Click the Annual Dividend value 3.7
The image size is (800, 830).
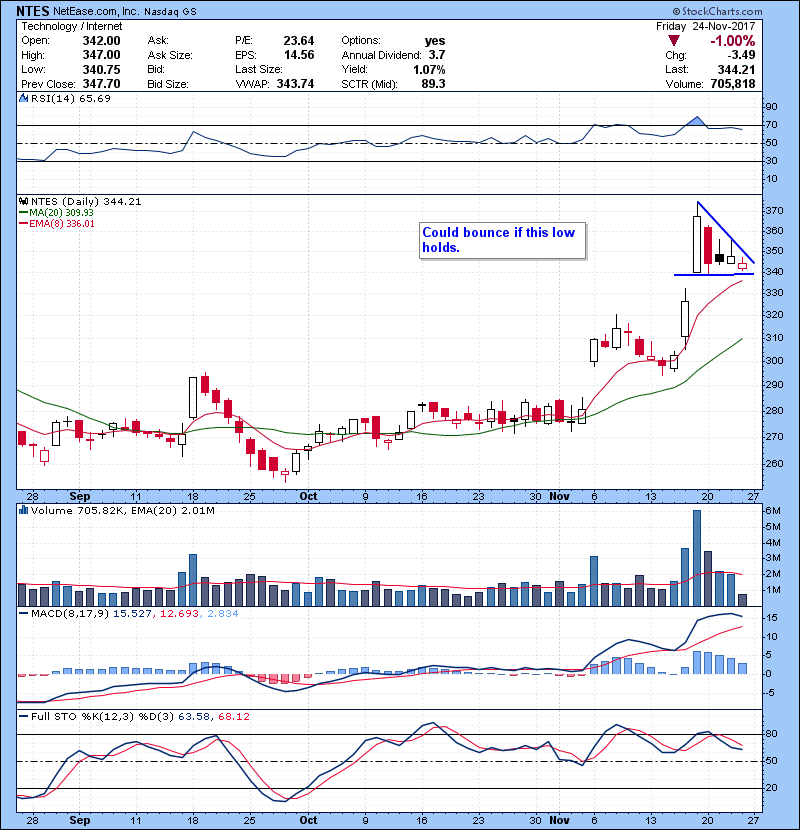click(x=437, y=55)
